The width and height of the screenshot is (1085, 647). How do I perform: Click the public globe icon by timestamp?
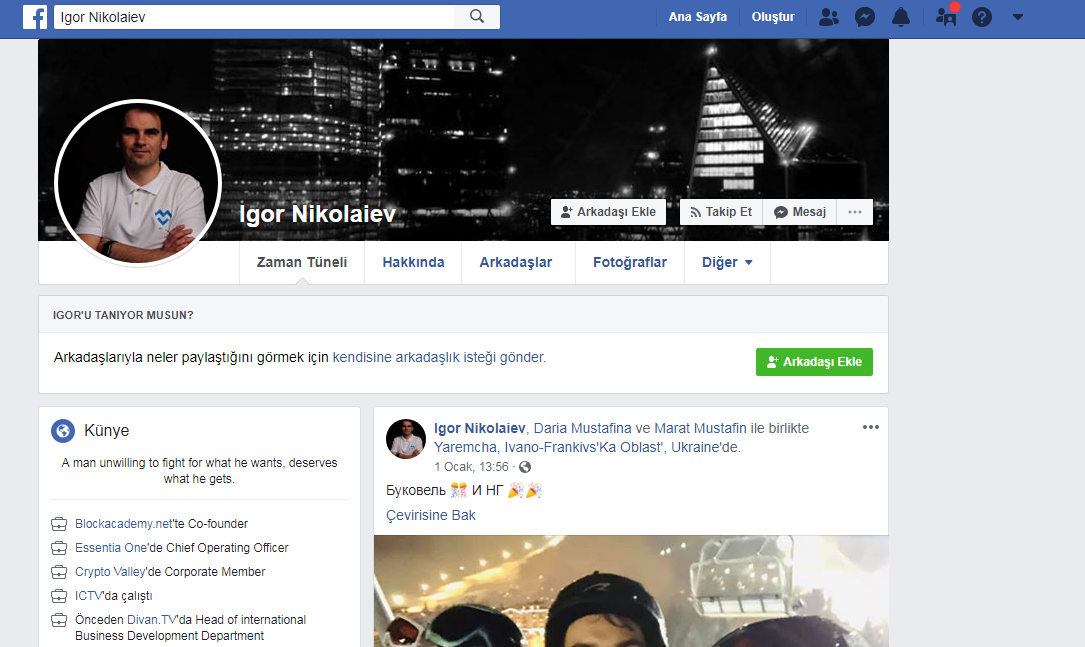click(x=525, y=467)
